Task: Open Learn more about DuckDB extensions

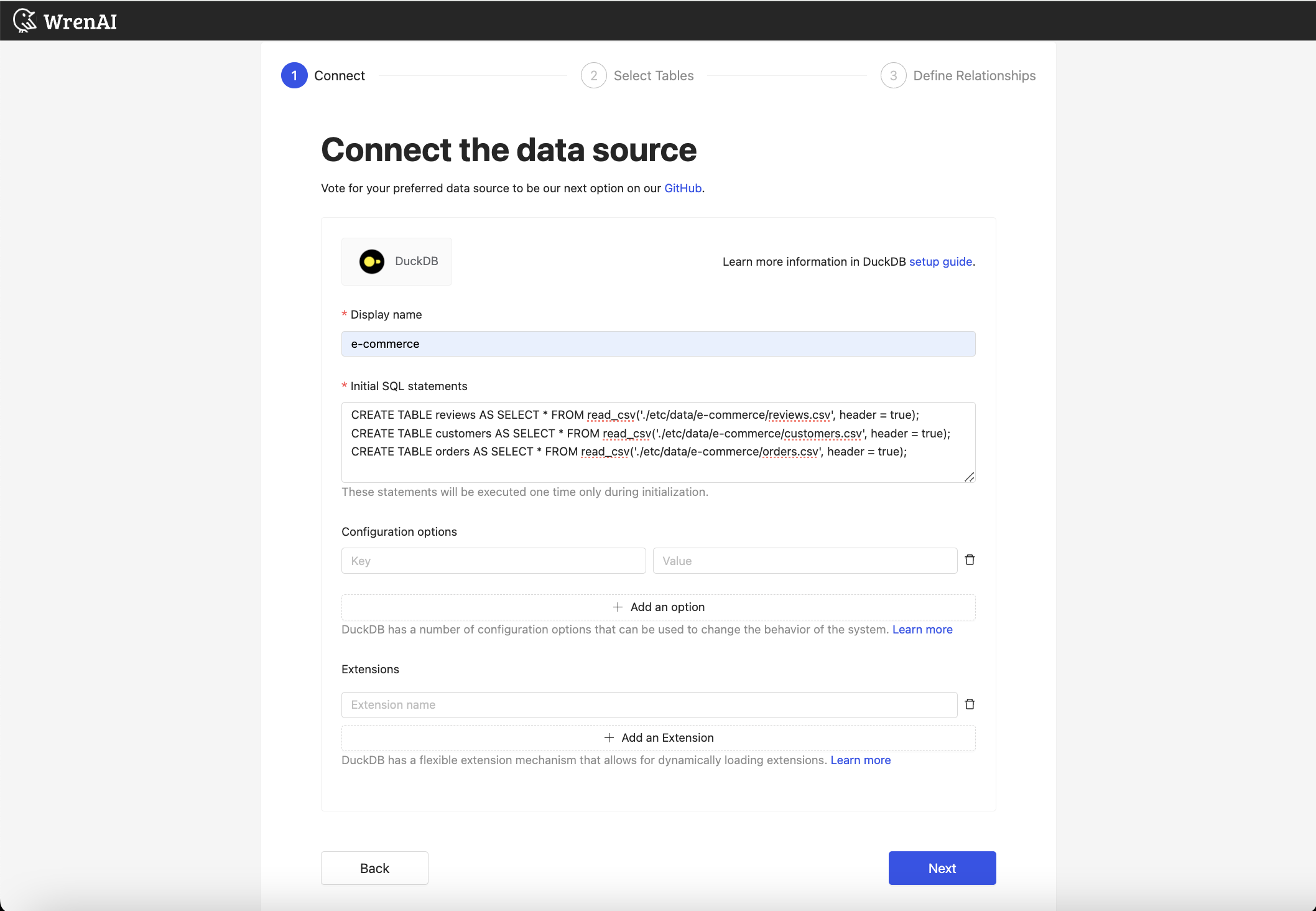Action: (x=861, y=760)
